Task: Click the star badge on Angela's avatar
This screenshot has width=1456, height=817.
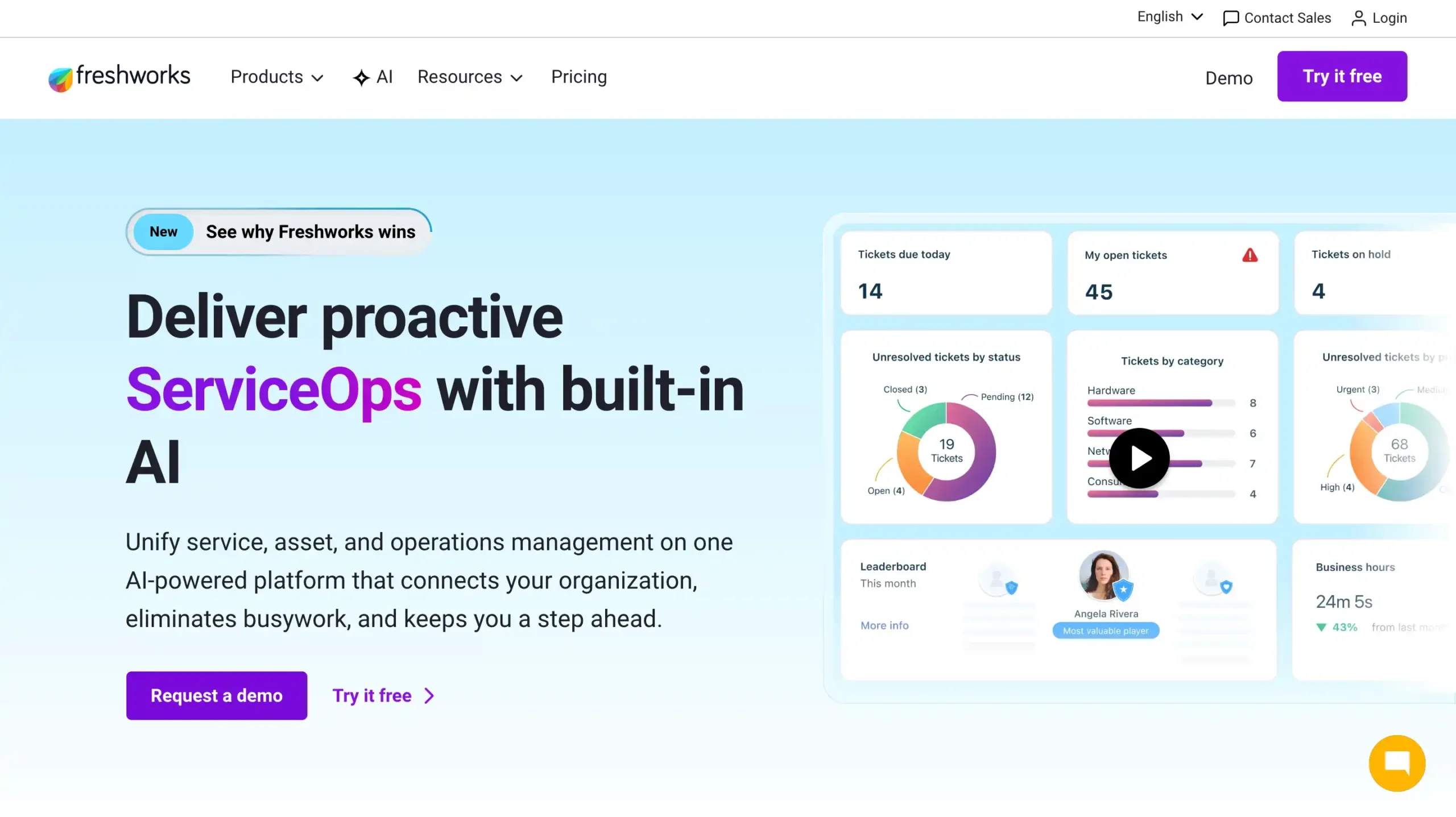Action: click(1123, 590)
